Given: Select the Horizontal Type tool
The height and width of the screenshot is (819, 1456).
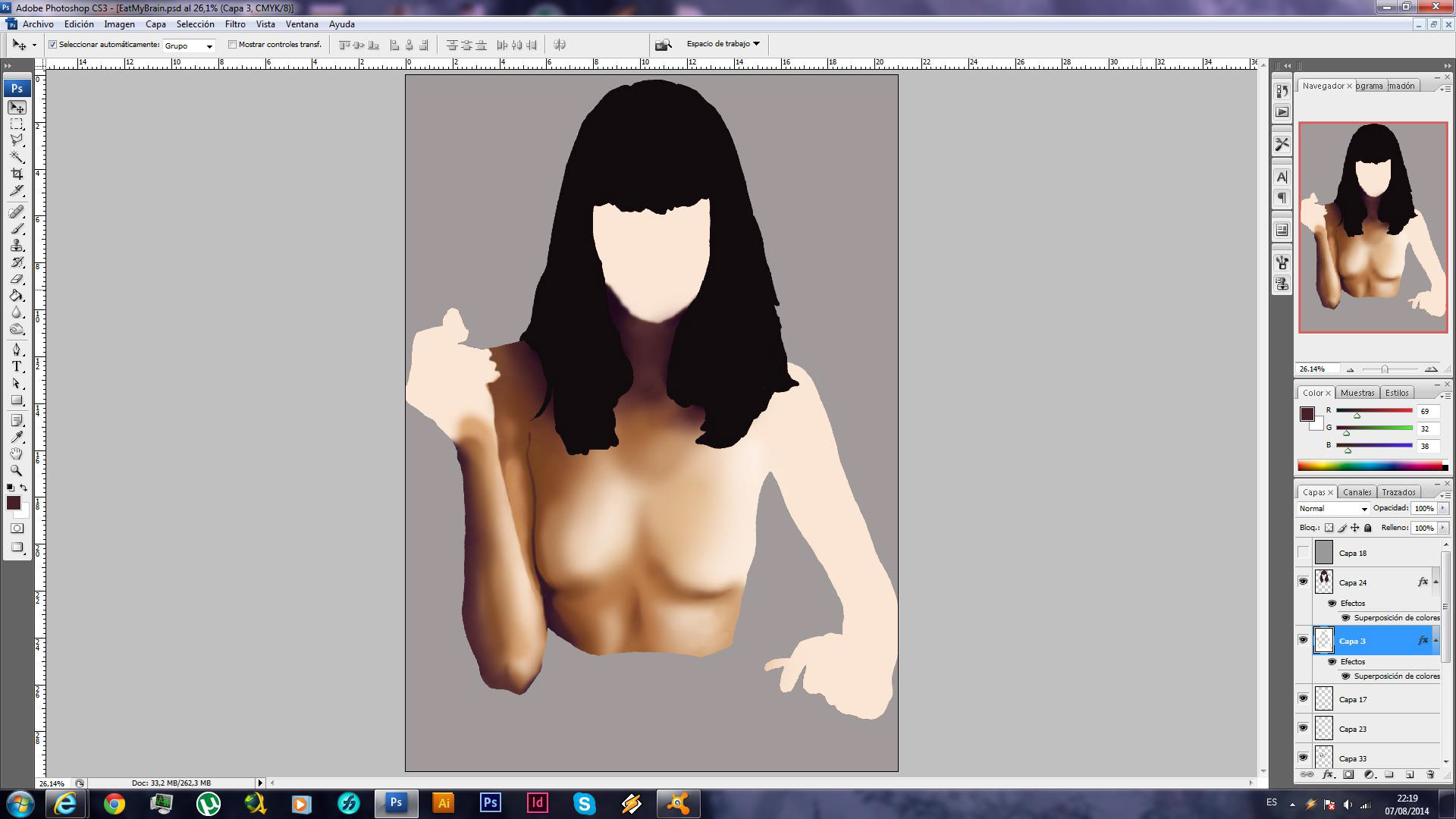Looking at the screenshot, I should pyautogui.click(x=17, y=366).
